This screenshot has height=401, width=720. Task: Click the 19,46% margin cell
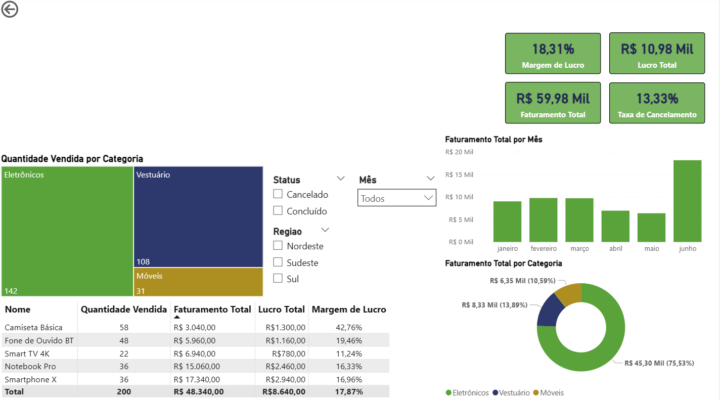[349, 340]
